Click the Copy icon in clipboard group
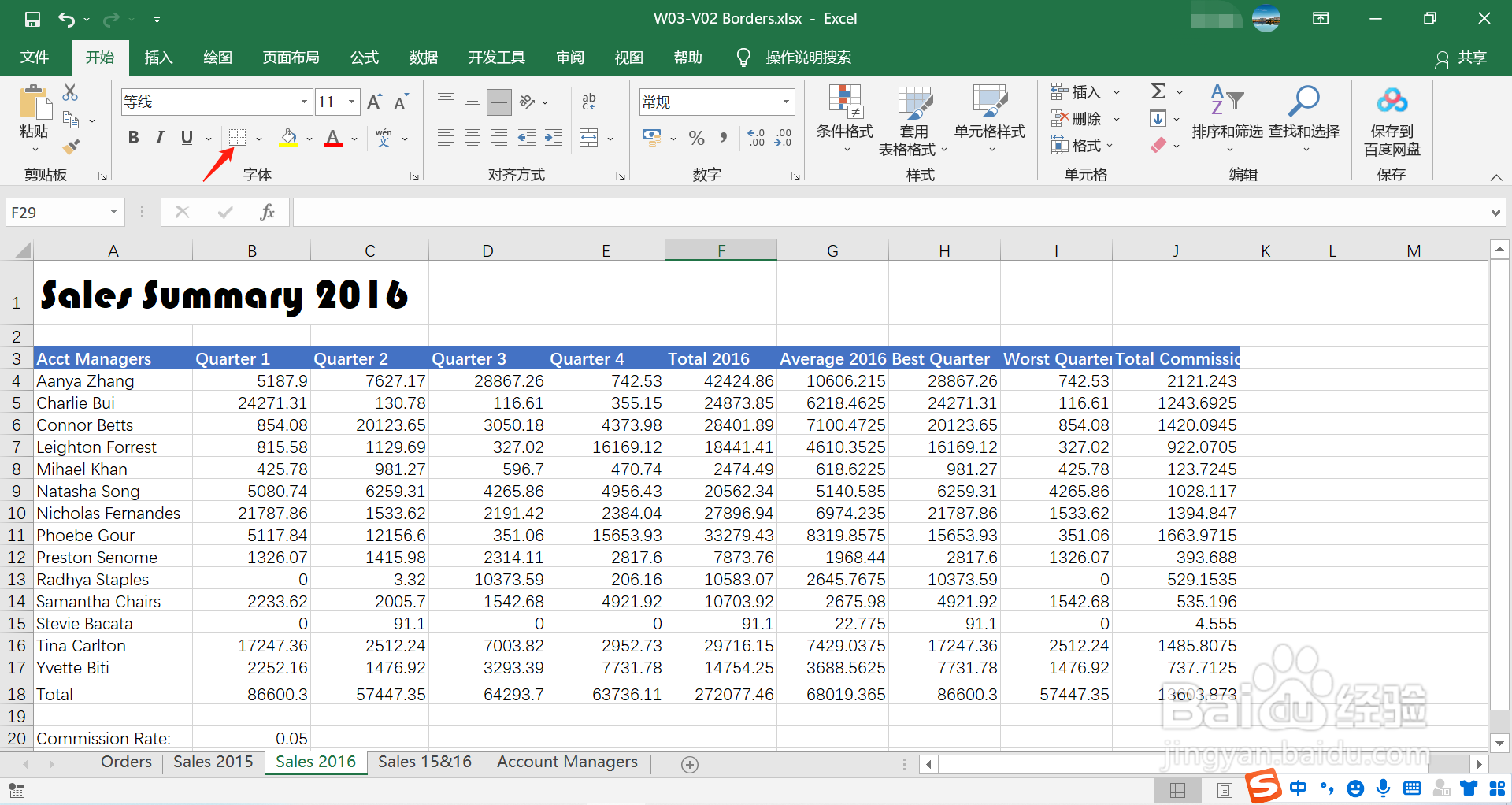Screen dimensions: 1512x805 point(71,120)
